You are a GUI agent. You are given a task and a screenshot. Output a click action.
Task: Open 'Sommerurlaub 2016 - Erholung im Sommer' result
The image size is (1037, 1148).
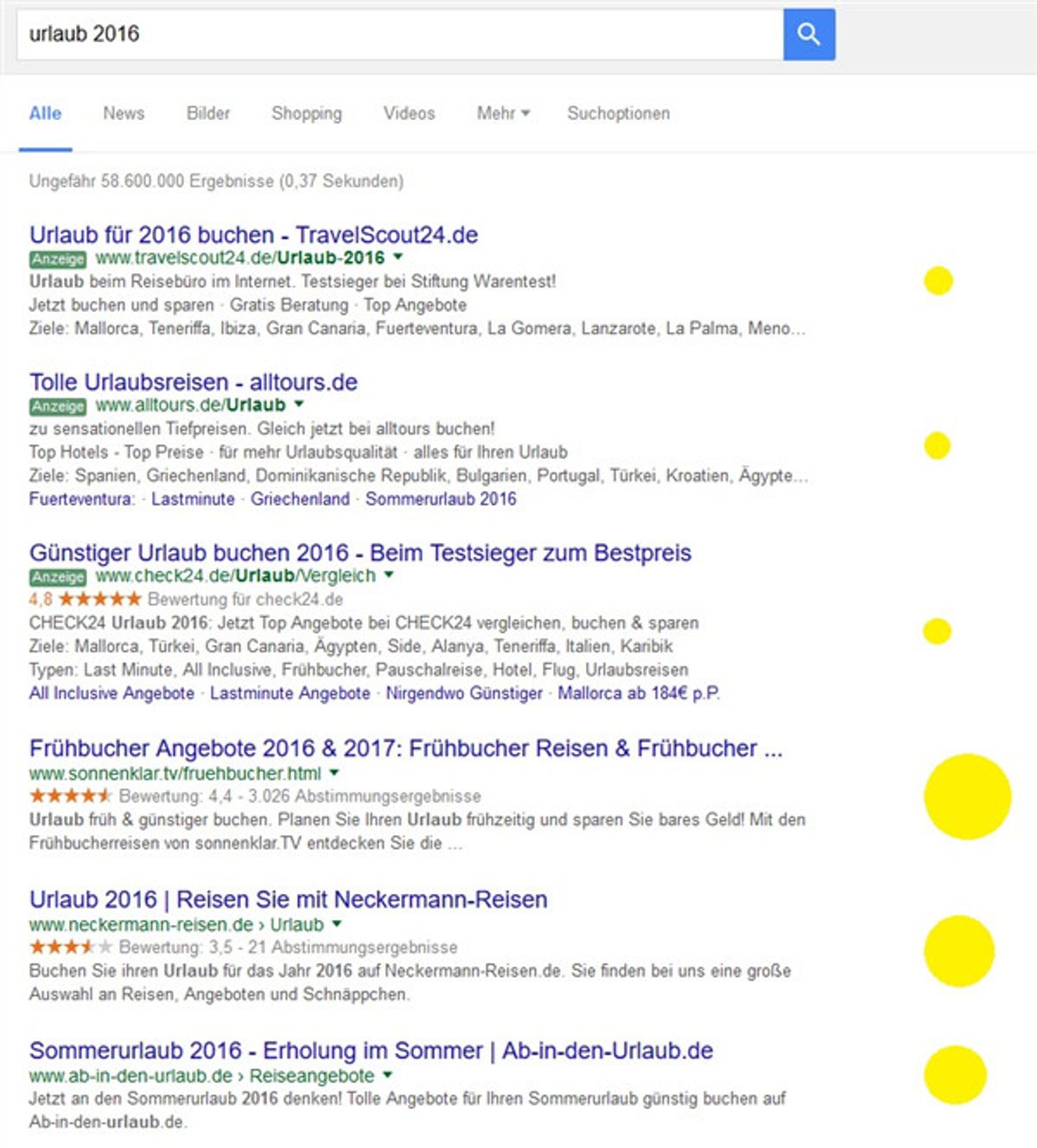coord(372,1050)
